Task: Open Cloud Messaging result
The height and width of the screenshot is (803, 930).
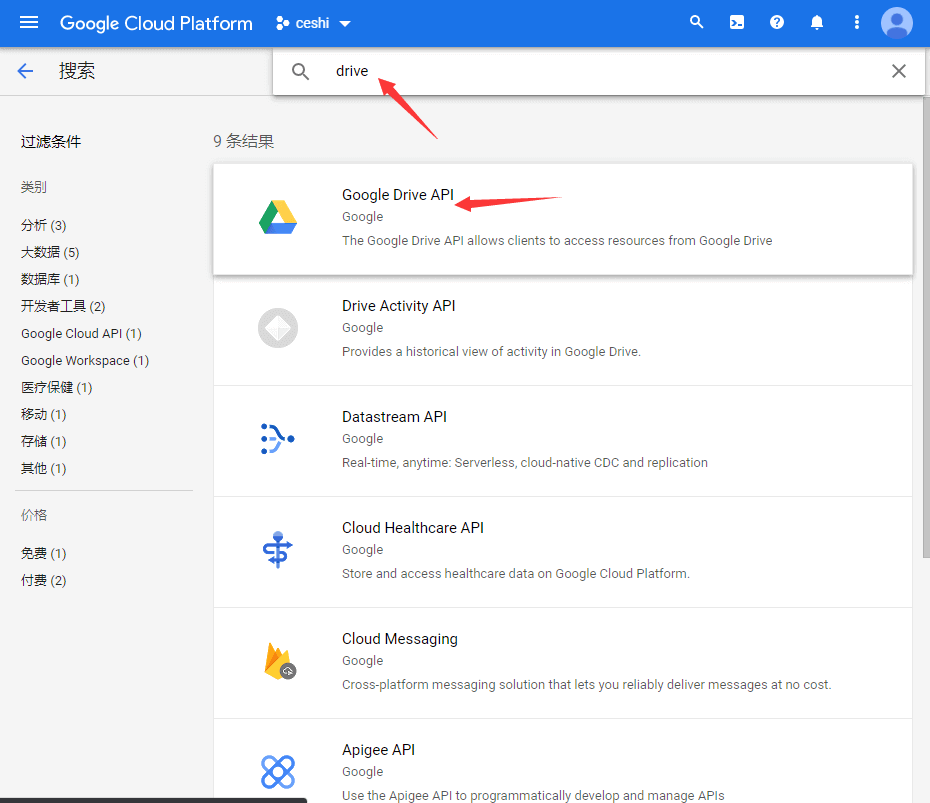Action: pos(399,639)
